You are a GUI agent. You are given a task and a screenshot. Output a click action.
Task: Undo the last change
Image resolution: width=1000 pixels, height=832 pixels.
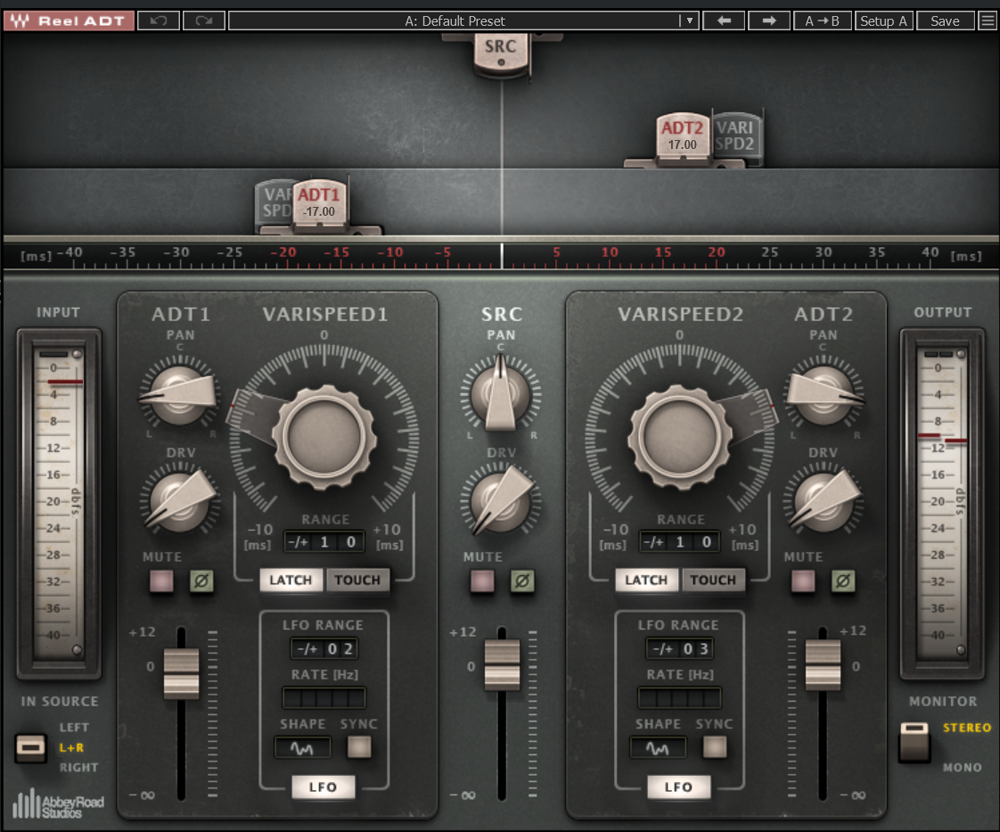[x=158, y=20]
